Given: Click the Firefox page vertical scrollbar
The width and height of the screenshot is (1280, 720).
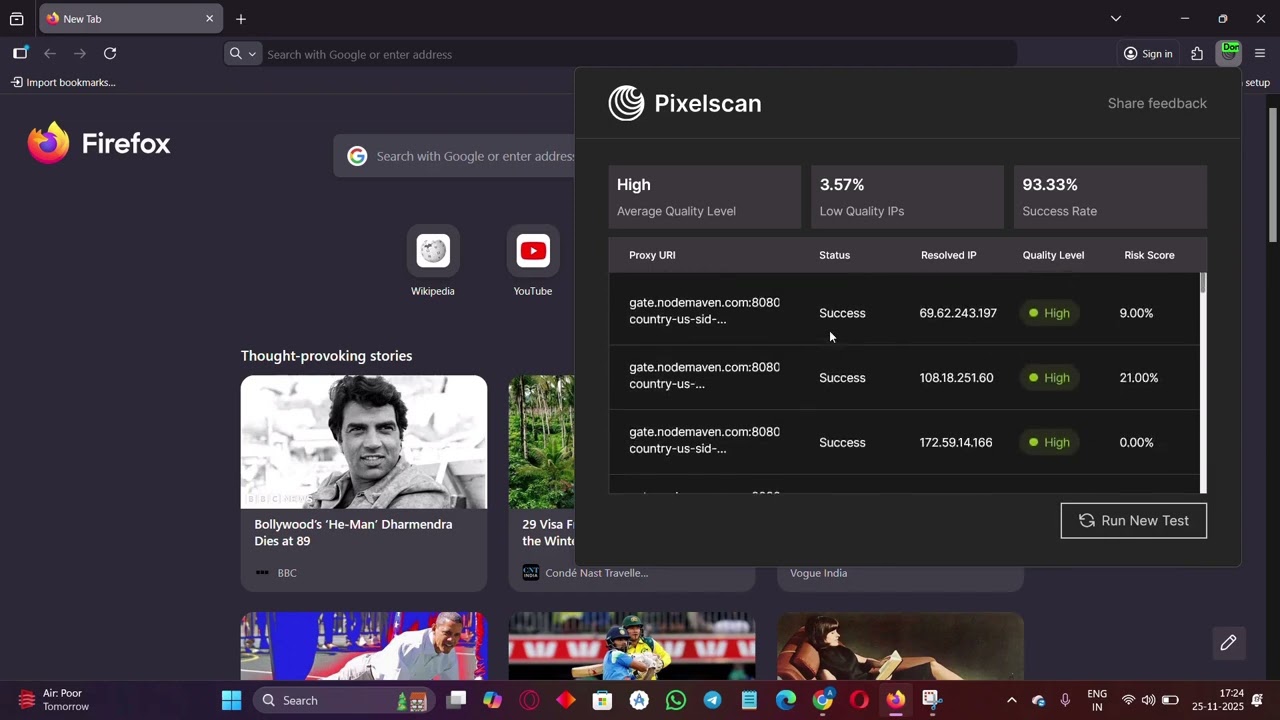Looking at the screenshot, I should coord(1273,175).
